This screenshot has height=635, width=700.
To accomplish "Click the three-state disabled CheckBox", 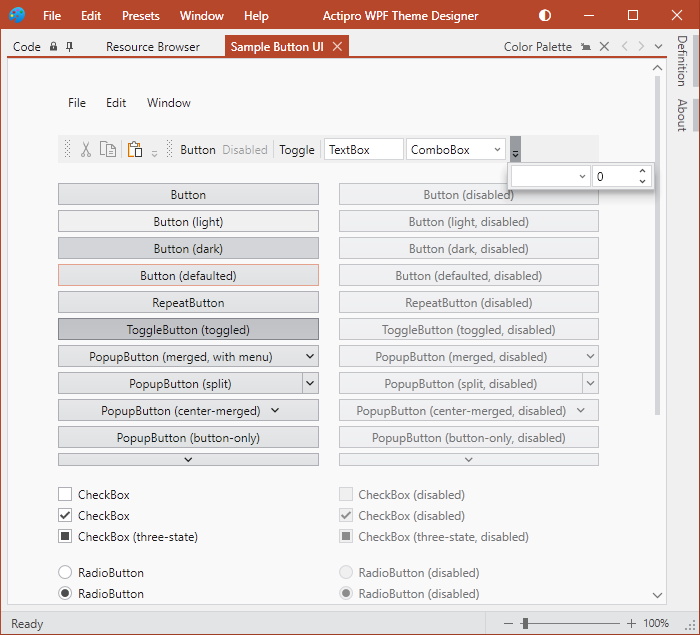I will (346, 536).
